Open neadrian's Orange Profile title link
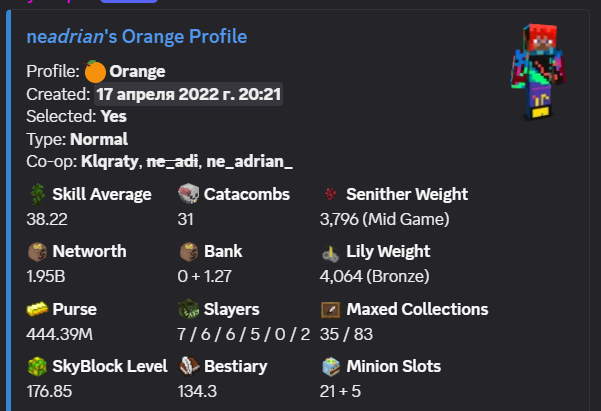 pos(137,37)
